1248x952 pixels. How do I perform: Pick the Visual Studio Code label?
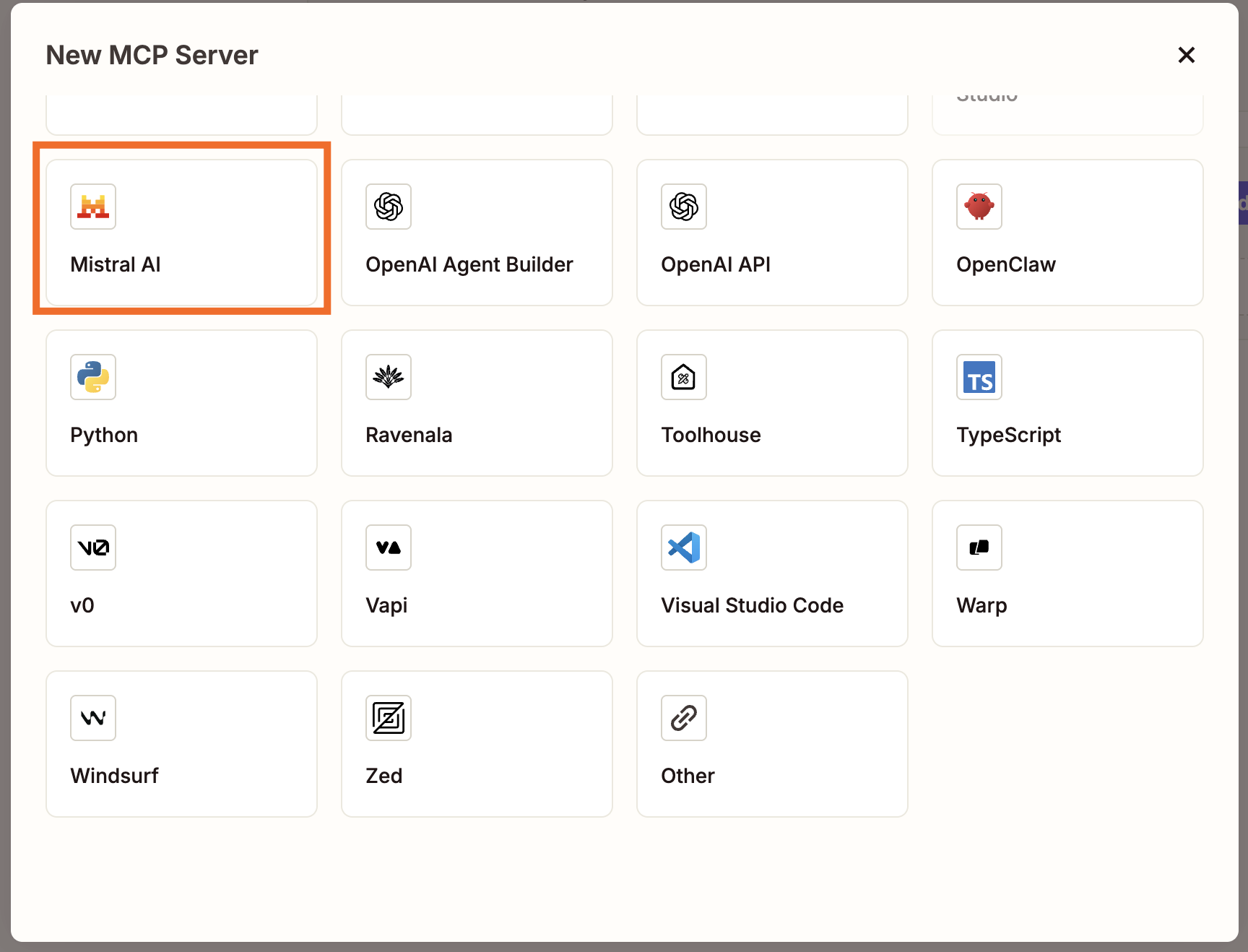pyautogui.click(x=753, y=605)
